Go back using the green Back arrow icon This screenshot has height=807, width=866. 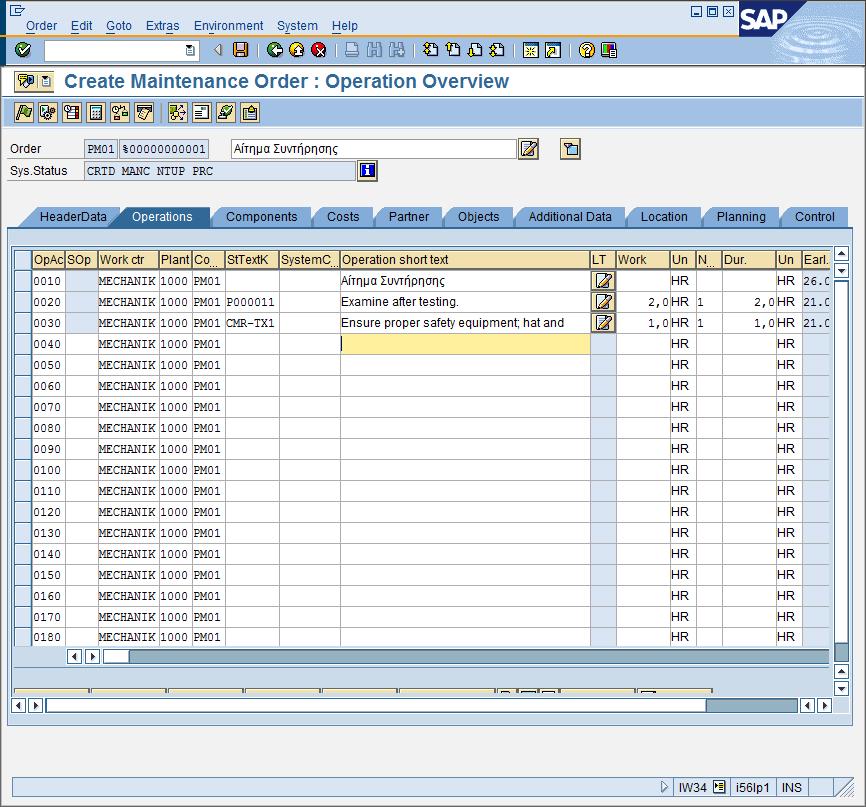tap(274, 50)
